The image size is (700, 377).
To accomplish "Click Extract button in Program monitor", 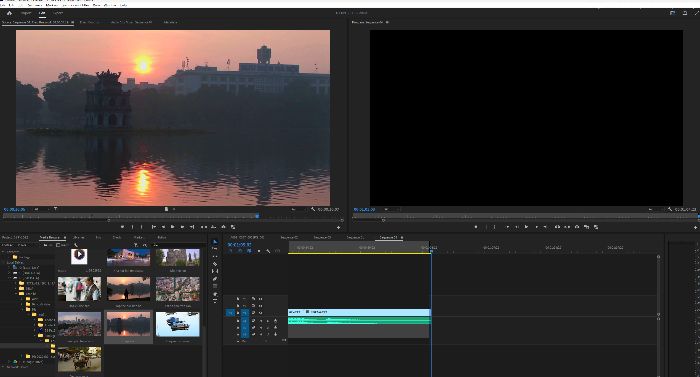I will coord(567,227).
